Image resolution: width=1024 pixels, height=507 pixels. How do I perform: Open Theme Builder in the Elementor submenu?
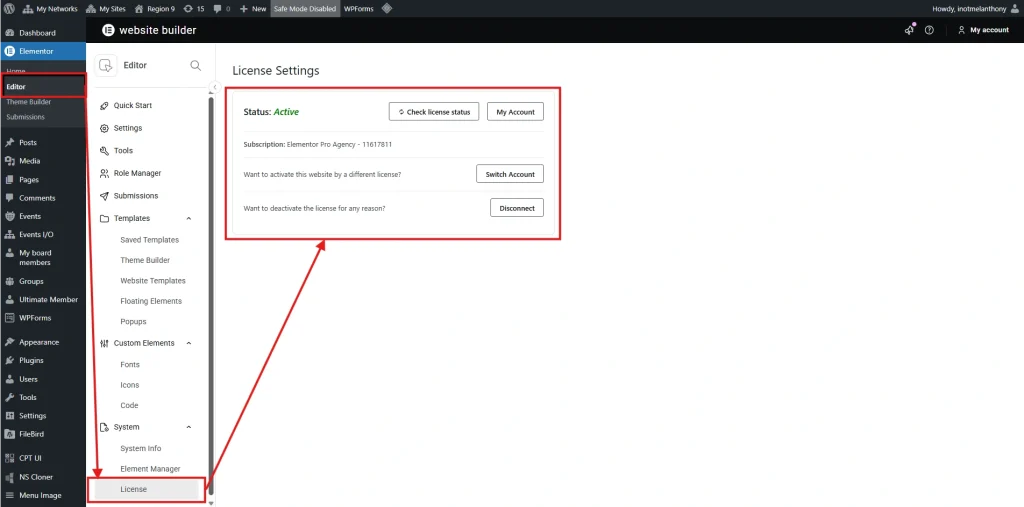pos(29,102)
